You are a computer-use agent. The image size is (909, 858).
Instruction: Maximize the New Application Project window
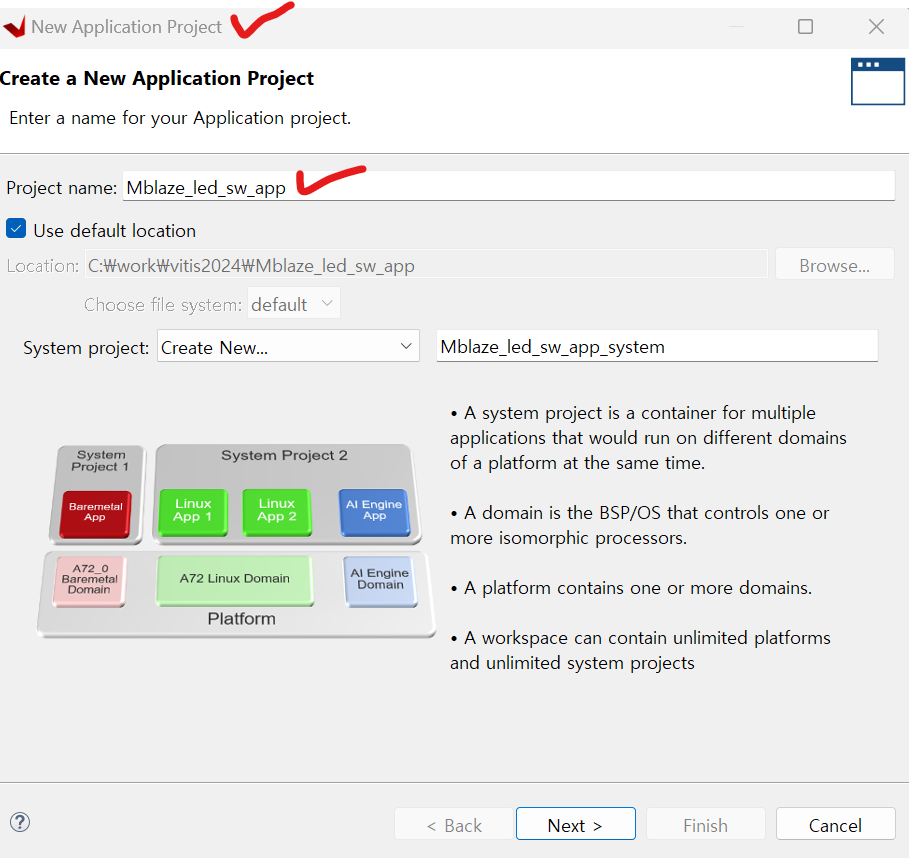[x=805, y=27]
